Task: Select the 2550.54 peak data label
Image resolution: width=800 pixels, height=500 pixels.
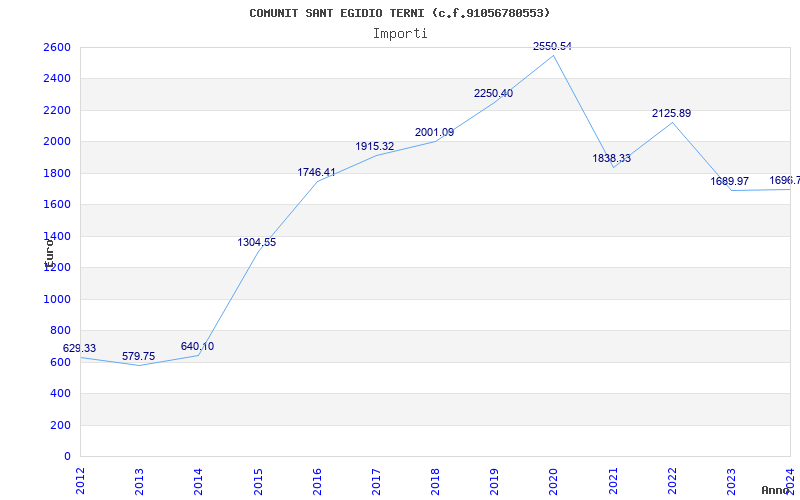Action: pos(552,46)
